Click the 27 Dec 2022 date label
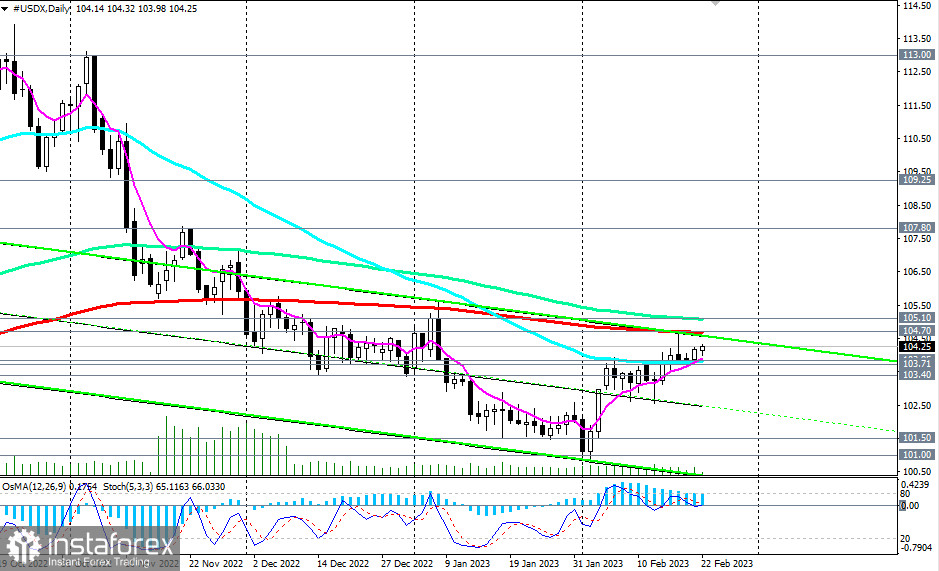 406,564
